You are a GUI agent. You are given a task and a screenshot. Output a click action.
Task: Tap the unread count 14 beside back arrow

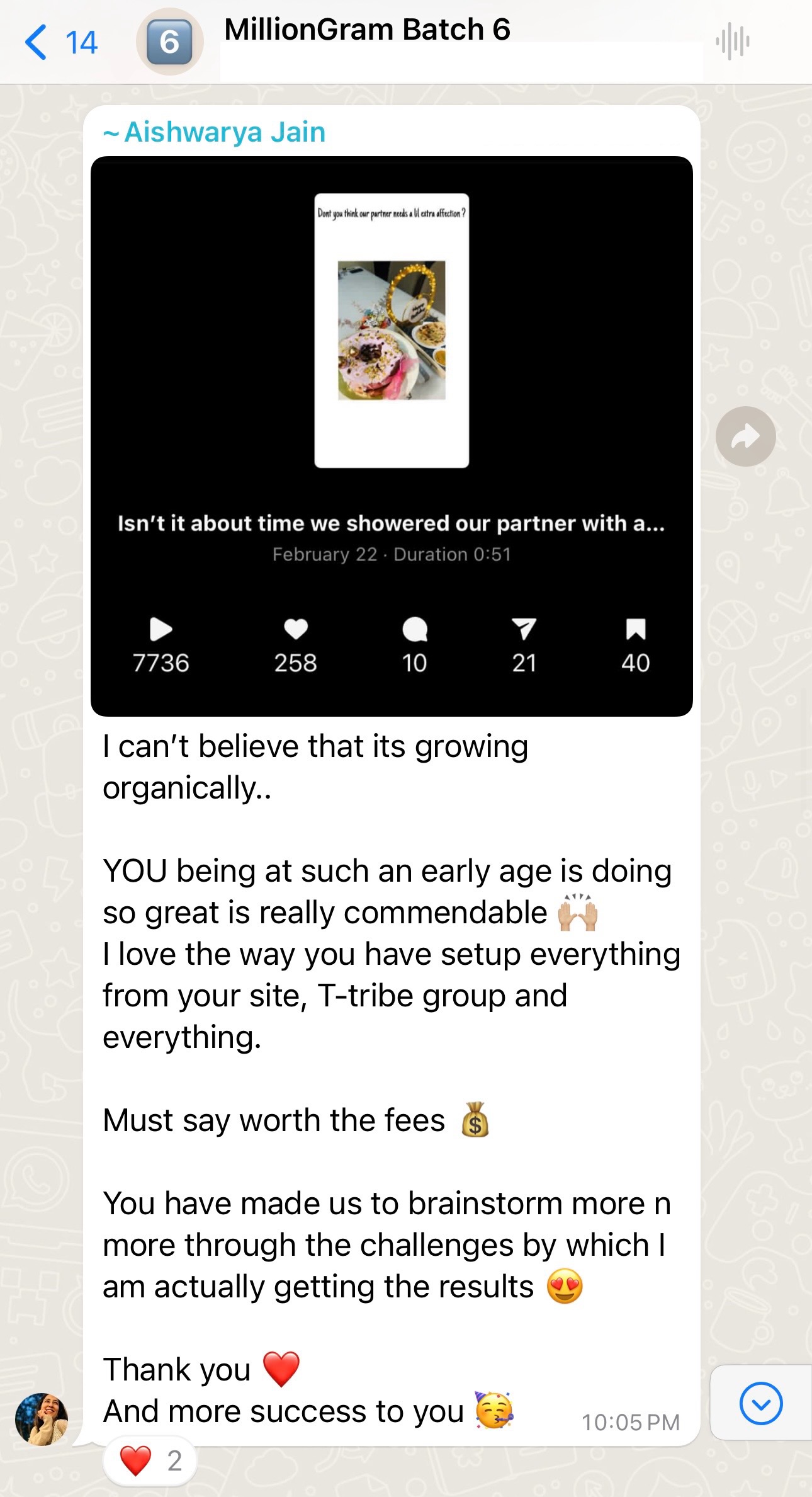81,43
